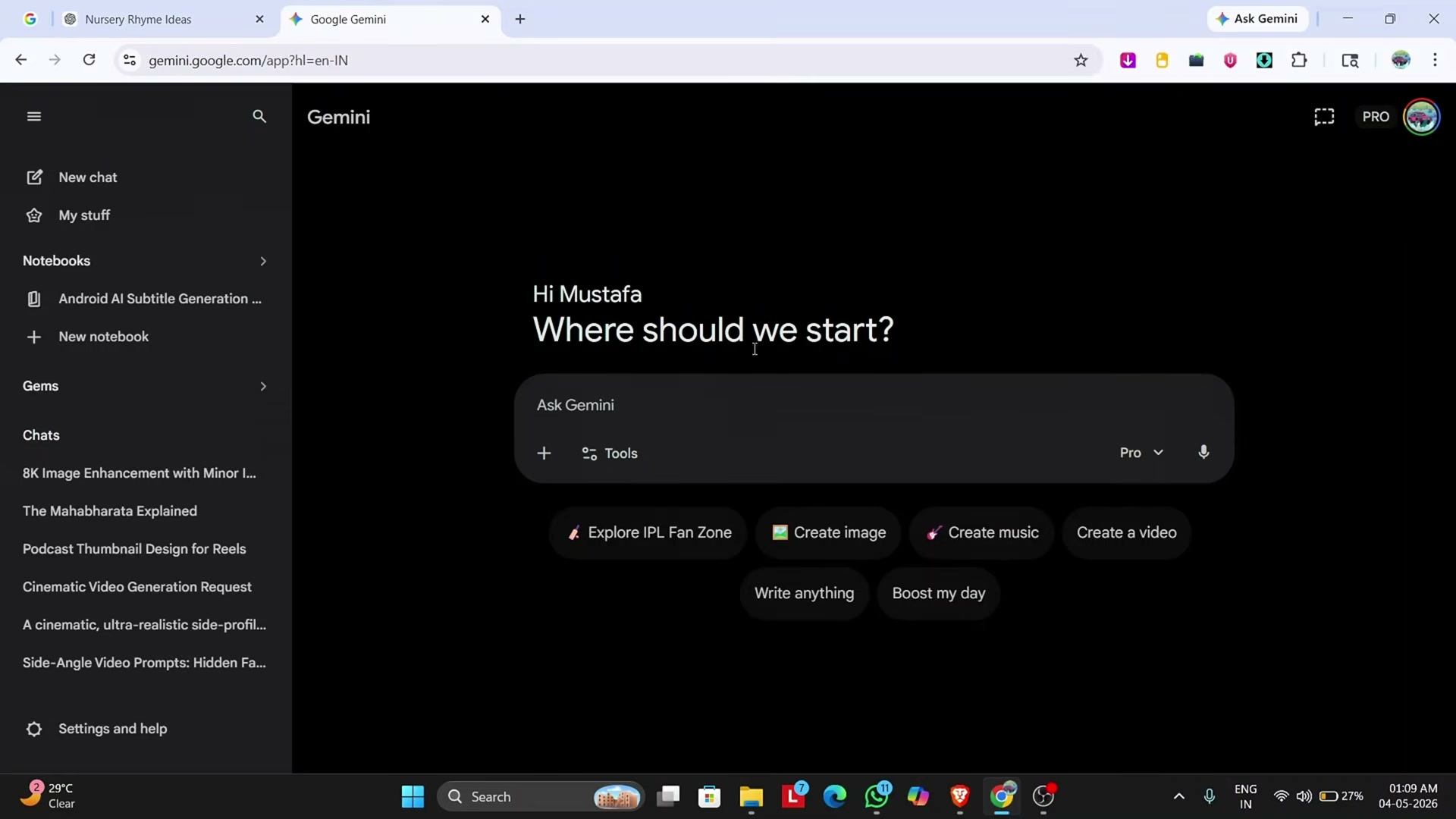The height and width of the screenshot is (819, 1456).
Task: Bookmark this page with the star icon
Action: (1081, 60)
